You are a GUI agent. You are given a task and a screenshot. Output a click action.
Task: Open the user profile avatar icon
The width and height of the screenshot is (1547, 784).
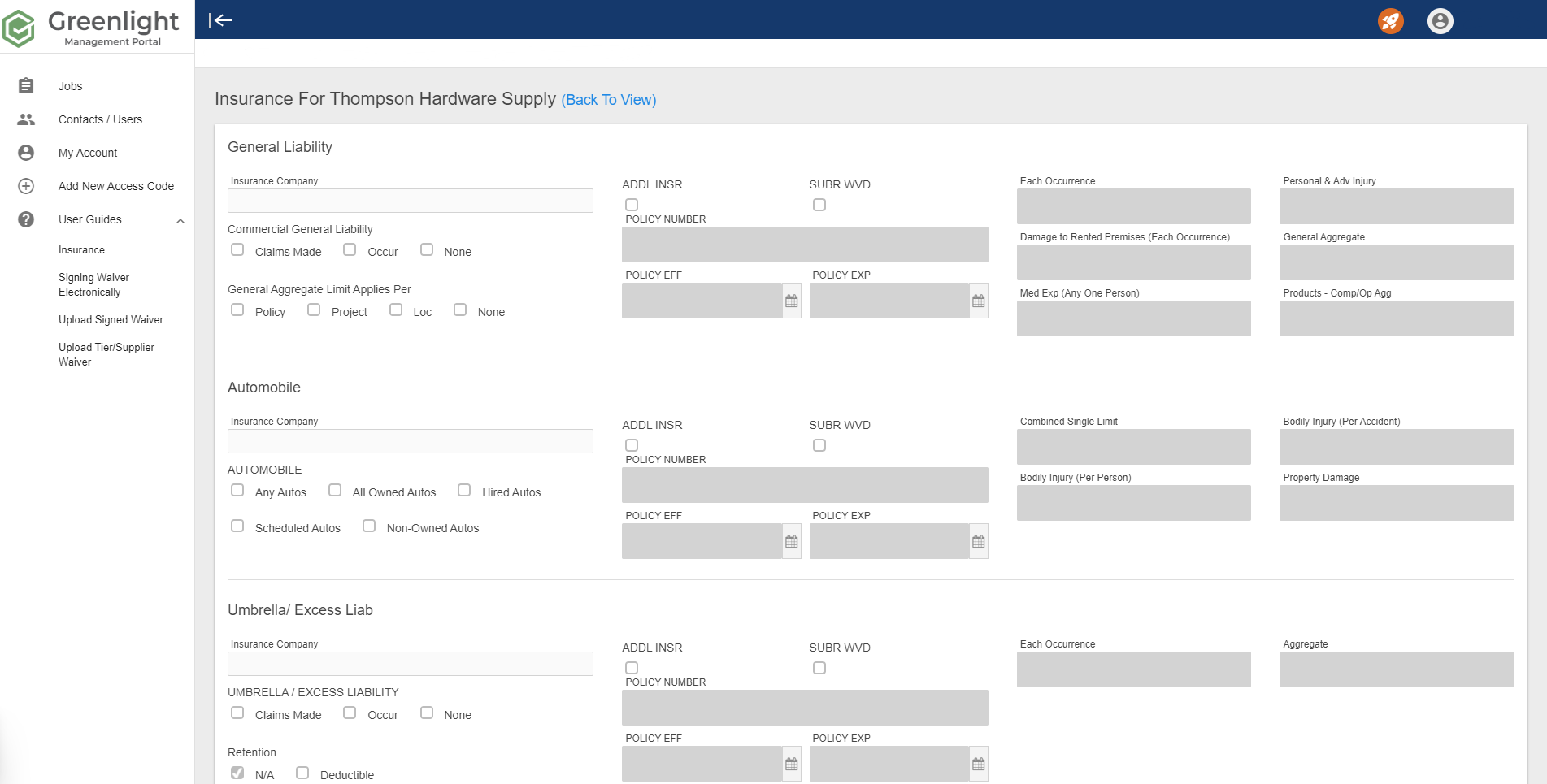(x=1441, y=21)
